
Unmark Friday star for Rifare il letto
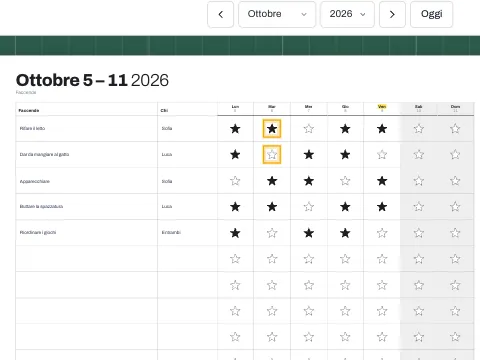tap(382, 129)
